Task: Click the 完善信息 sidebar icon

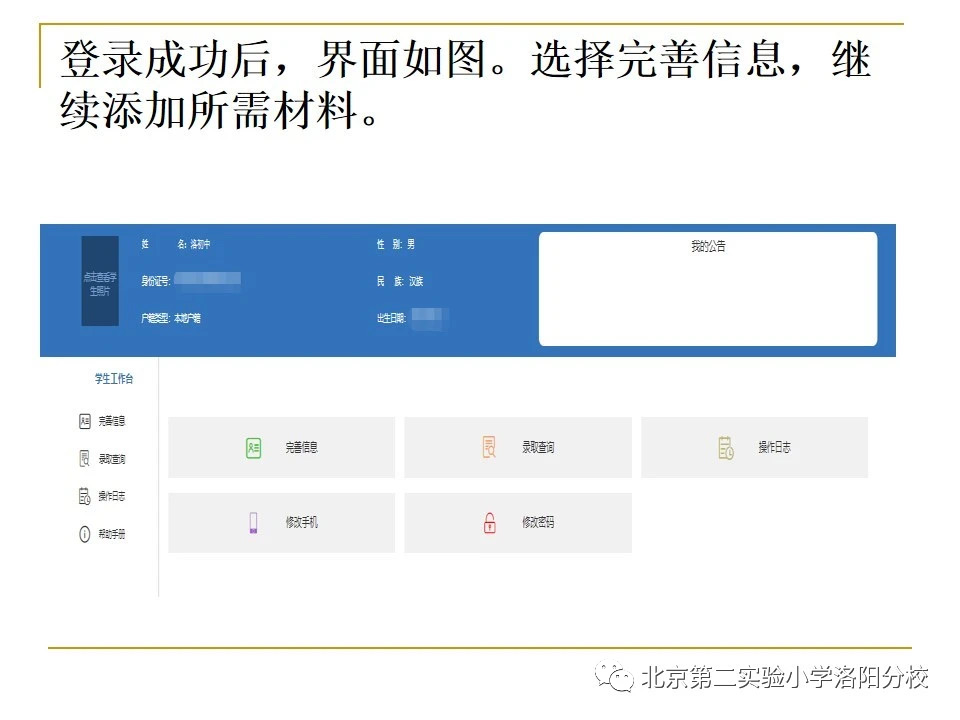Action: click(x=85, y=420)
